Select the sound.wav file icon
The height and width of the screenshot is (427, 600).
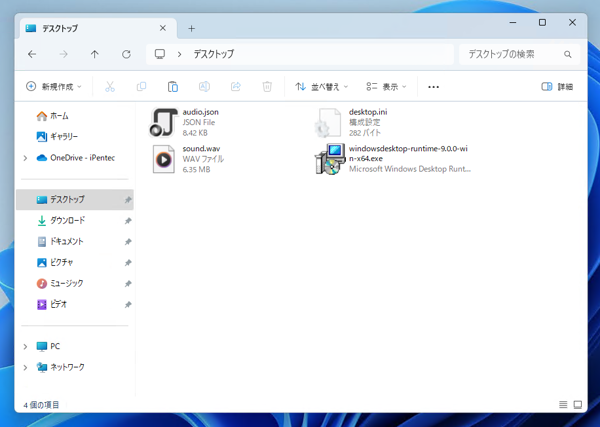163,159
